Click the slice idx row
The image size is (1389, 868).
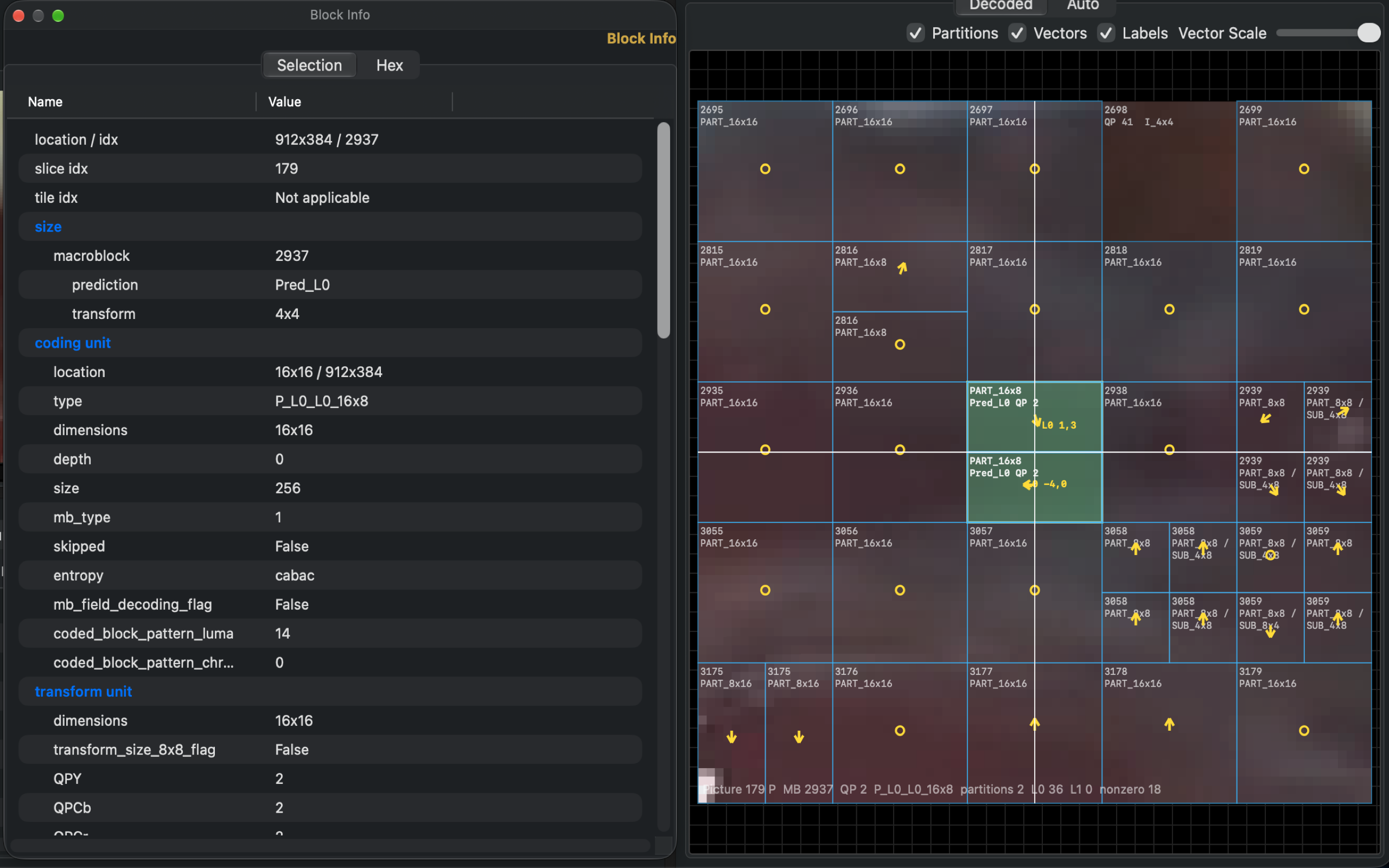point(330,168)
